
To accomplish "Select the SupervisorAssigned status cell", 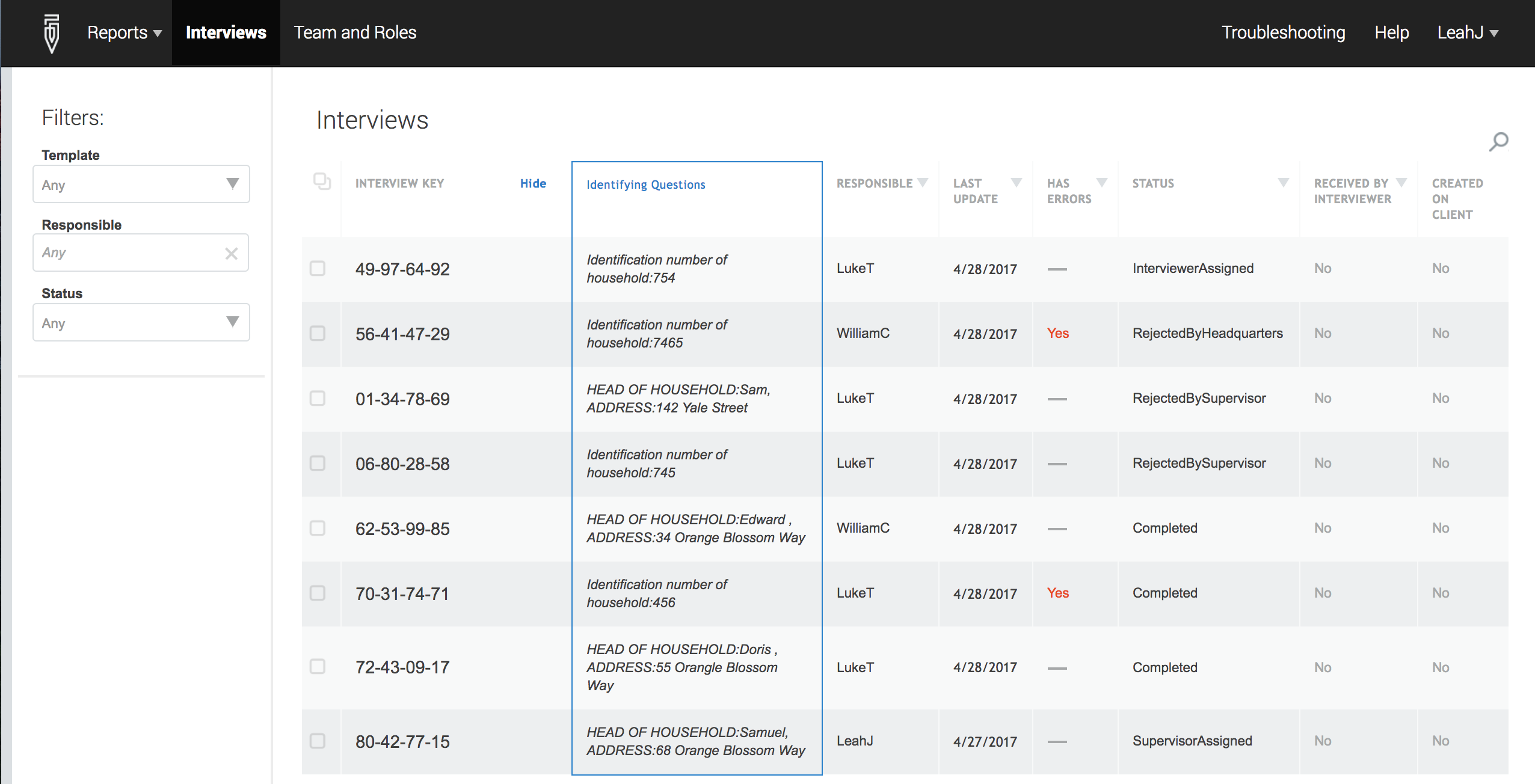I will [x=1192, y=741].
